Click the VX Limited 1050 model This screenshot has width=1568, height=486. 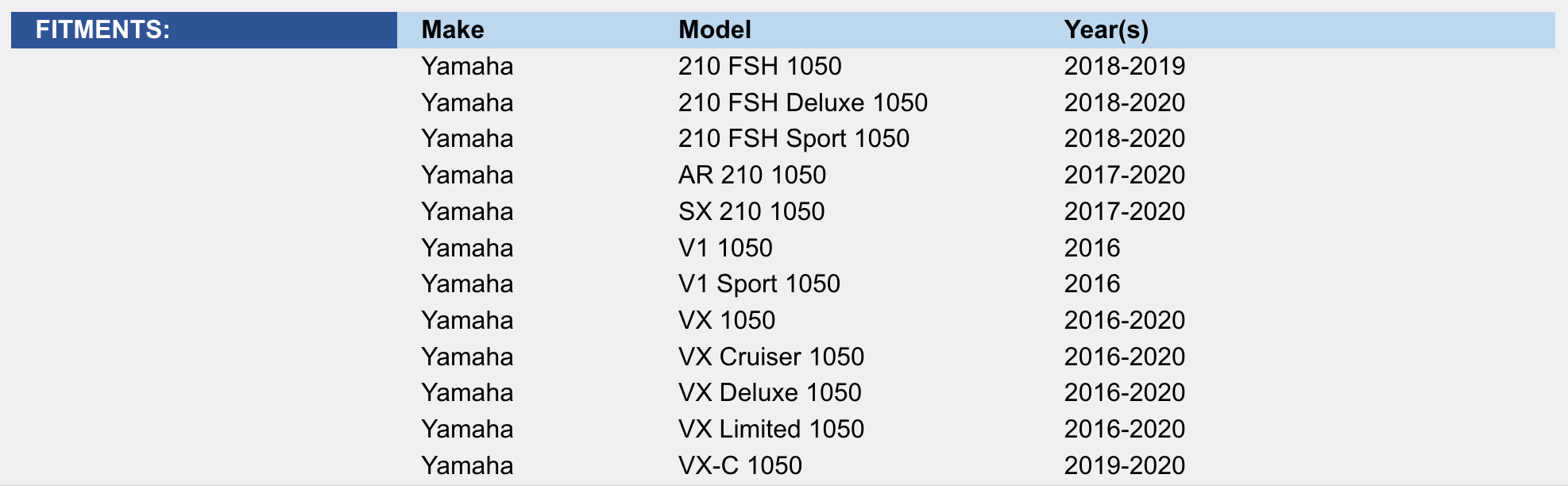coord(770,429)
